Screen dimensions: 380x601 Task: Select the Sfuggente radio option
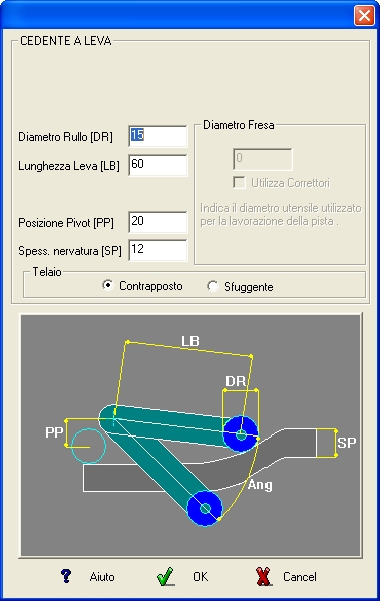pos(212,286)
